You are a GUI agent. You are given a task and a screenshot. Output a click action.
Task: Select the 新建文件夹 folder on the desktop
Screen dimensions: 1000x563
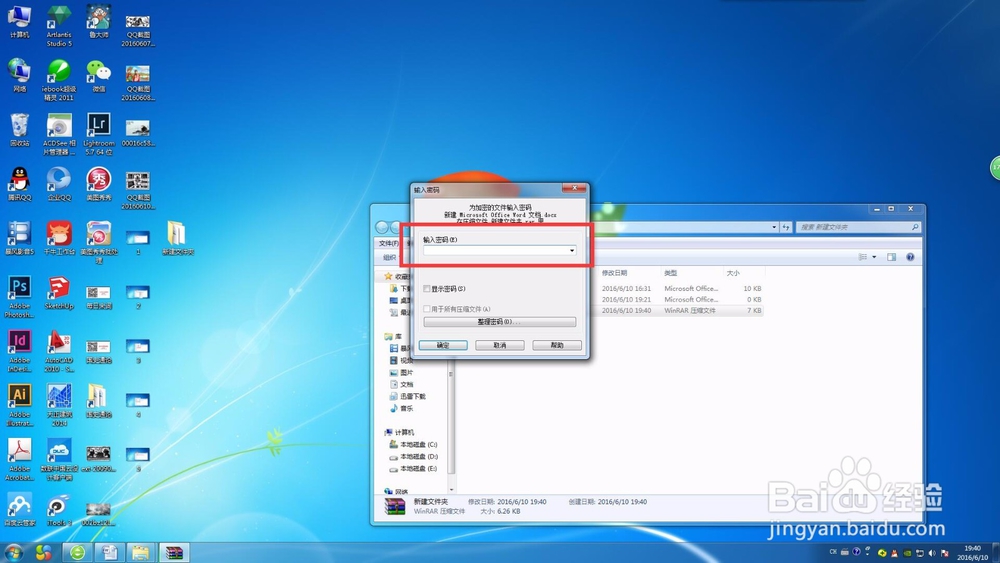click(177, 238)
